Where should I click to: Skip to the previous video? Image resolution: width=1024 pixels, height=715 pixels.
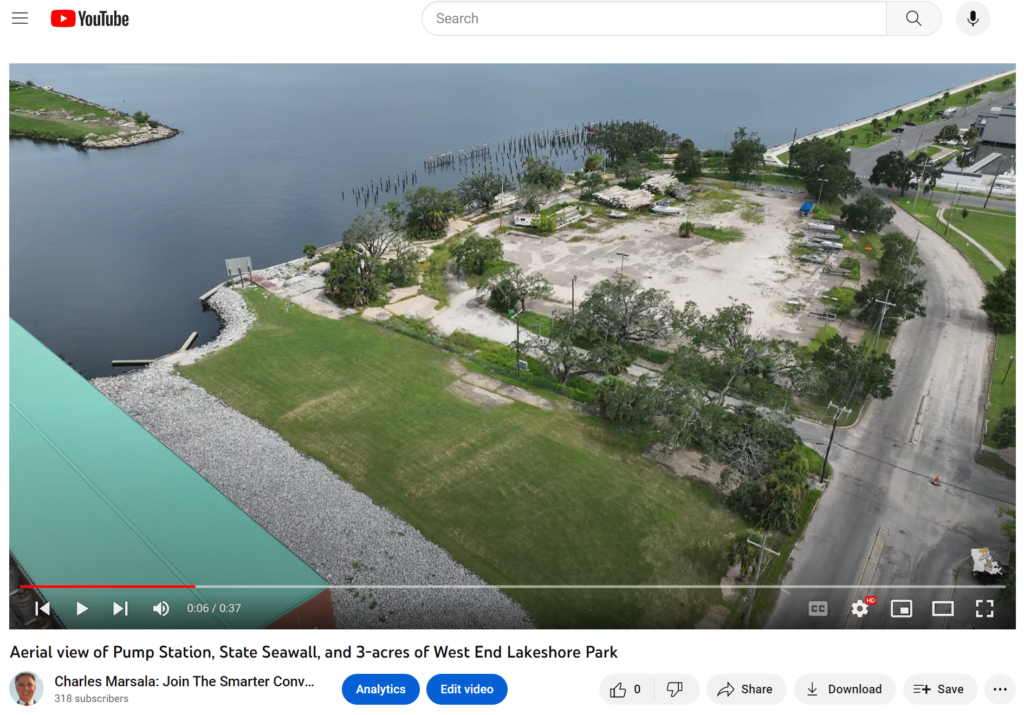(x=42, y=609)
